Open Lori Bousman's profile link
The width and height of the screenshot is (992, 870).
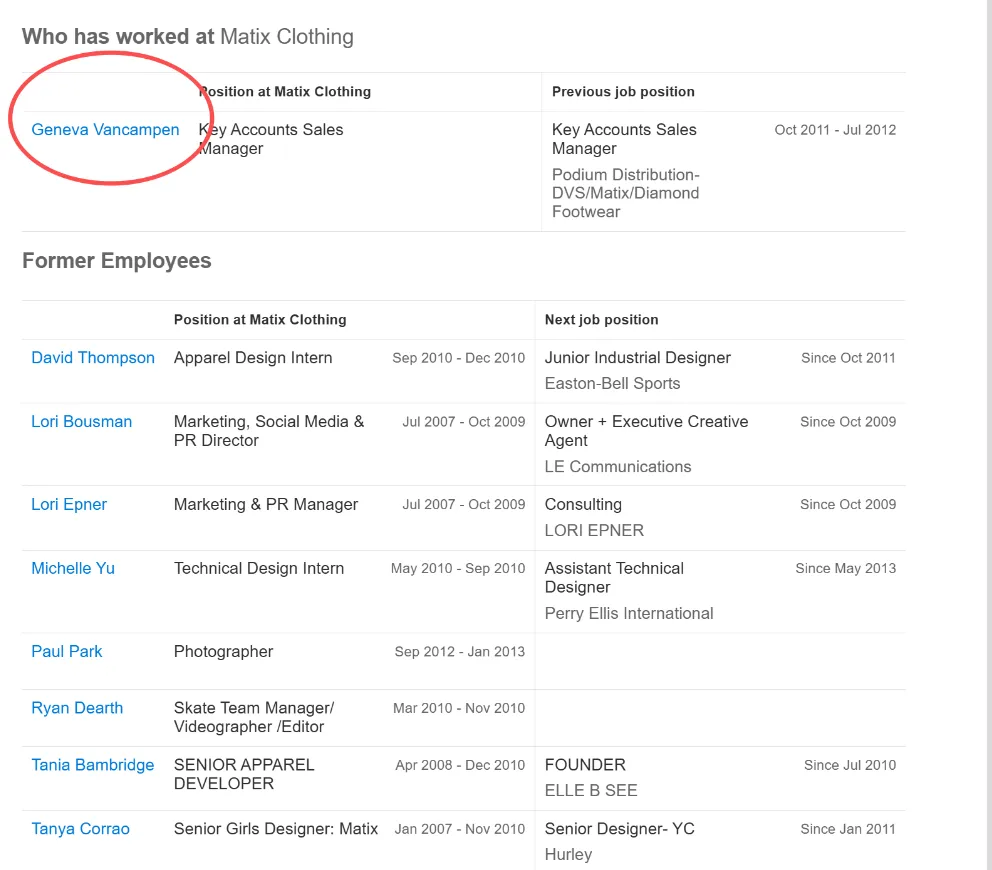coord(82,421)
